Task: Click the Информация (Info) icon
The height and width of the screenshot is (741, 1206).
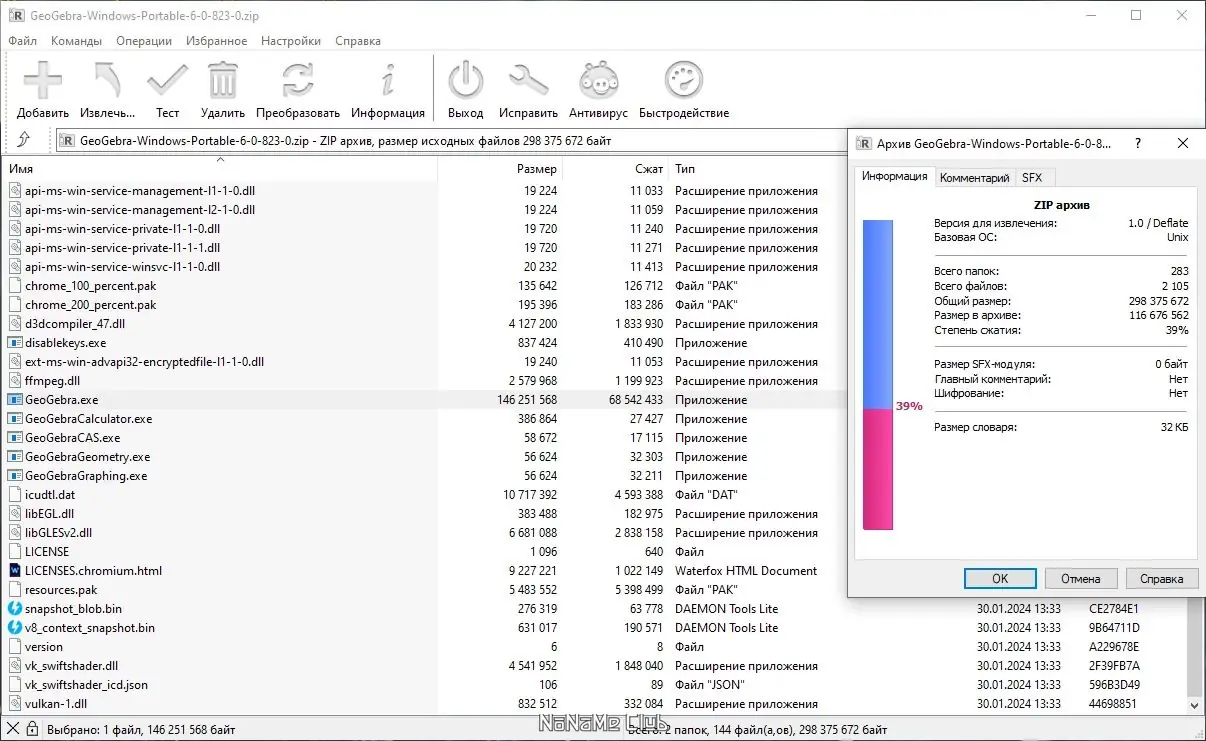Action: pyautogui.click(x=387, y=80)
